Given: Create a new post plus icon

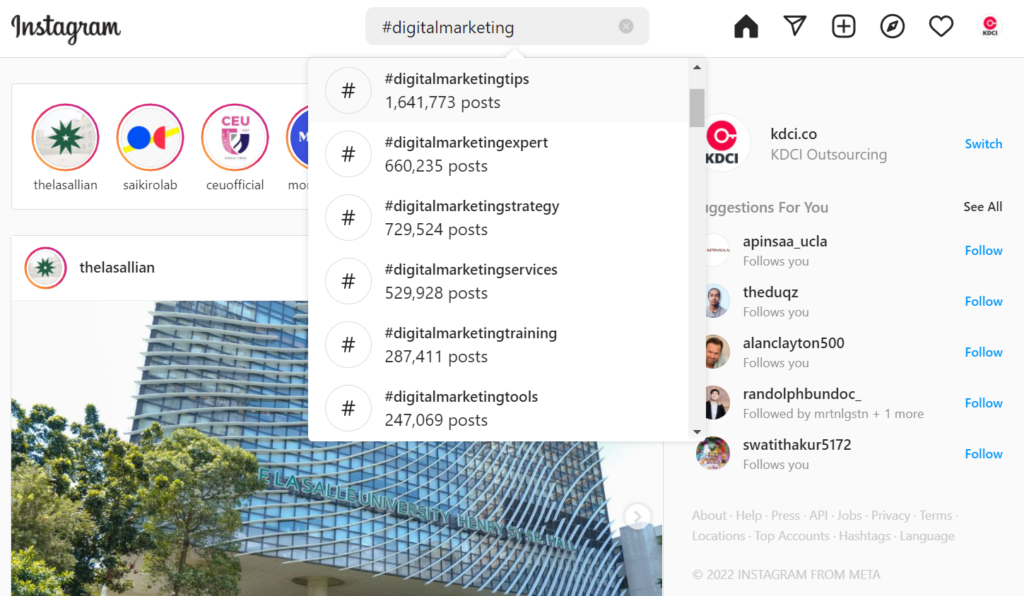Looking at the screenshot, I should click(x=844, y=27).
